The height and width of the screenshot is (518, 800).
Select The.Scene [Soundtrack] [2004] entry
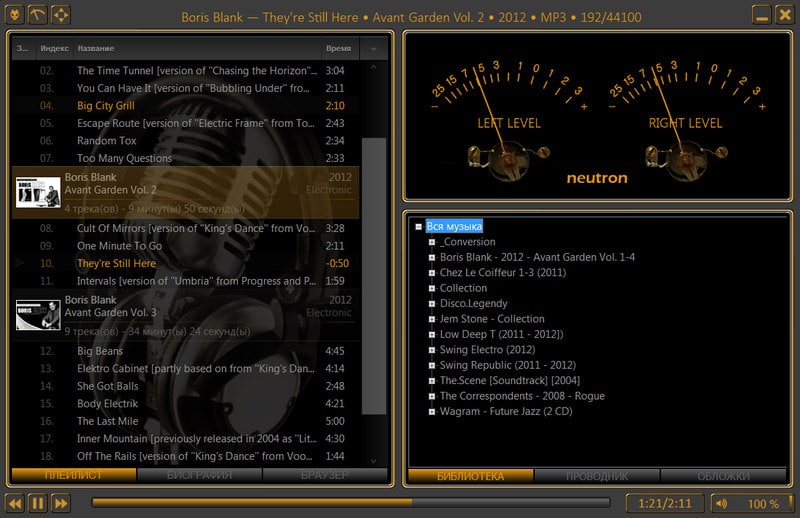coord(510,381)
